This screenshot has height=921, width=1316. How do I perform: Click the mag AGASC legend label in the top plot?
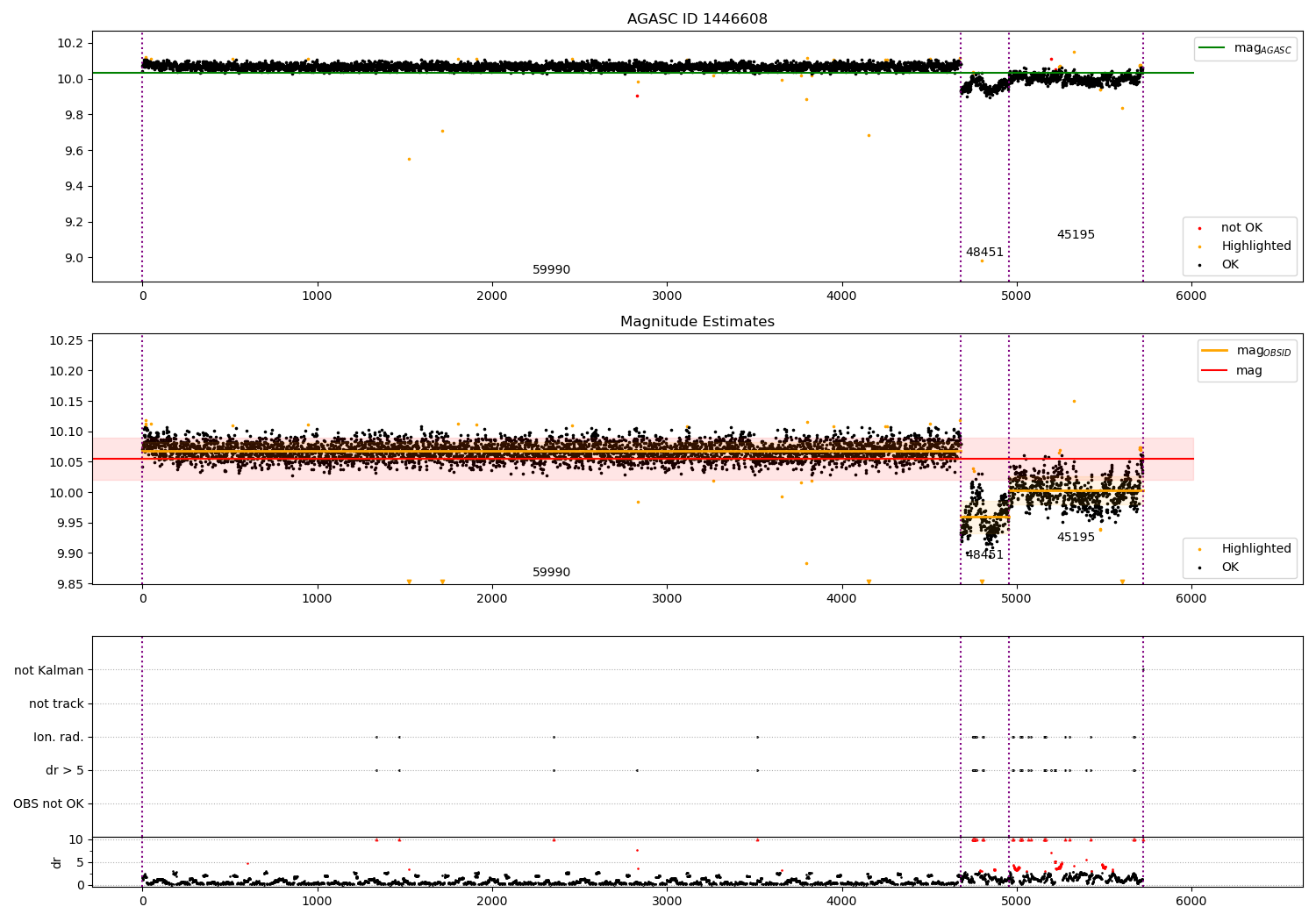click(1262, 48)
